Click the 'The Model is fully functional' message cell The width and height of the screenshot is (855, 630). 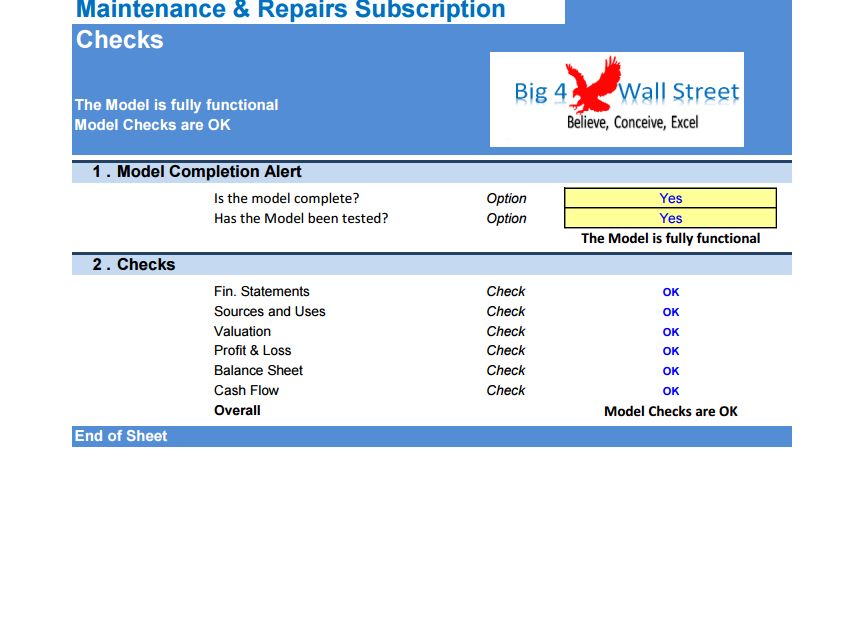tap(671, 238)
